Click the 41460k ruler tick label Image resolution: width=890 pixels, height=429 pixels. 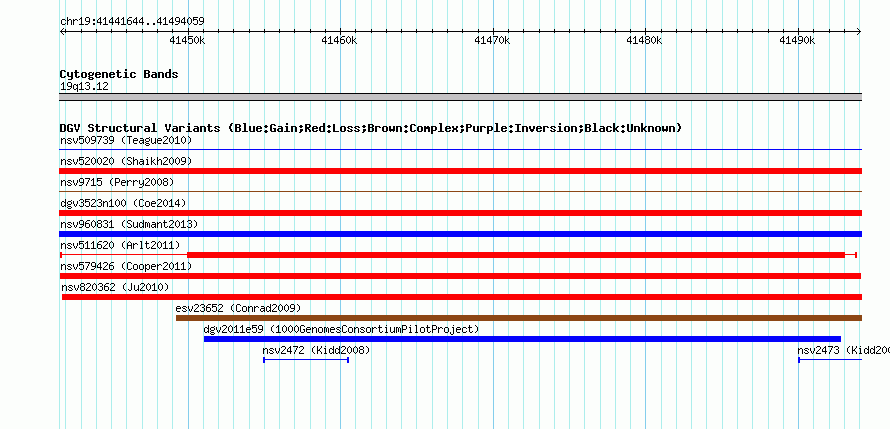click(x=339, y=40)
